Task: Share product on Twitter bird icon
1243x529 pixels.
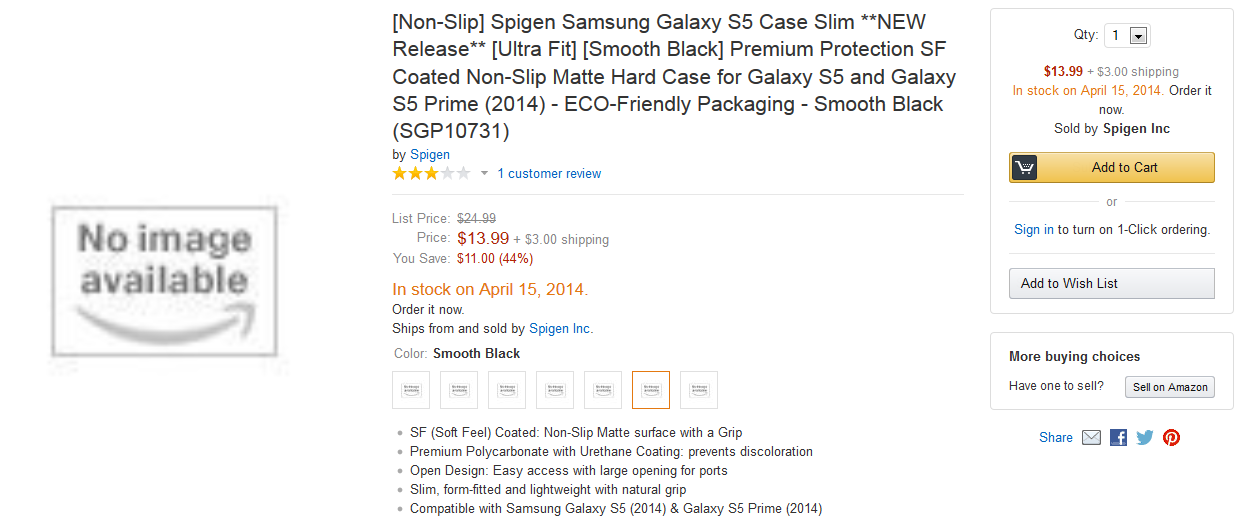Action: click(1144, 437)
